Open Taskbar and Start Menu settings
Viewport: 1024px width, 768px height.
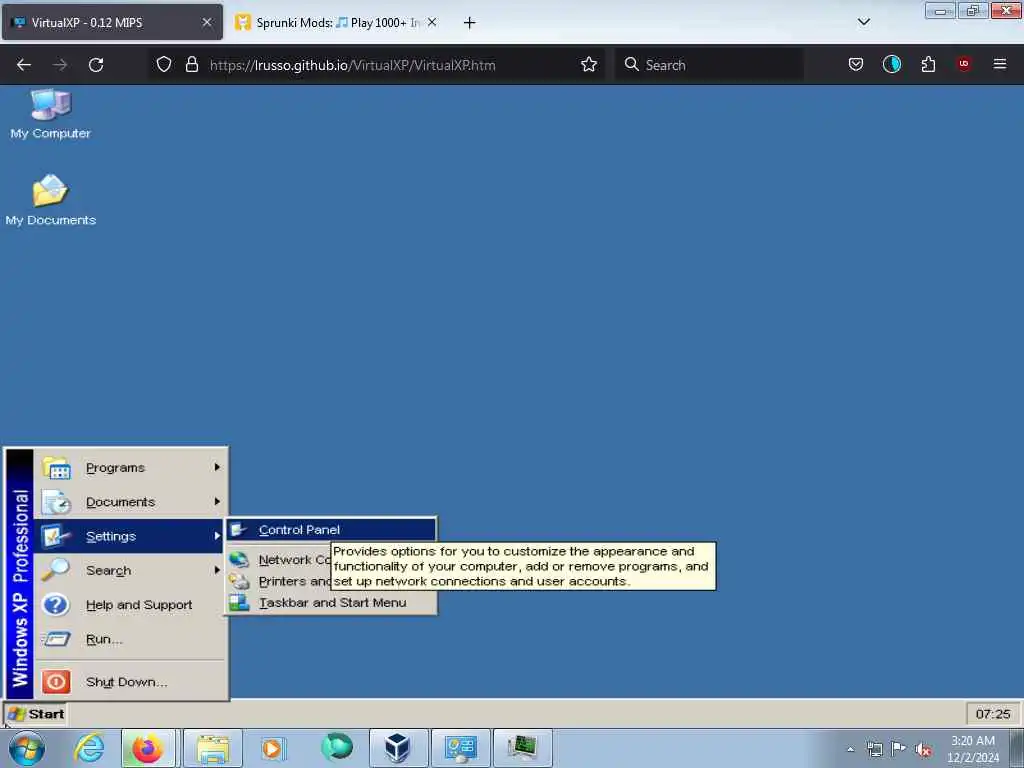click(331, 603)
